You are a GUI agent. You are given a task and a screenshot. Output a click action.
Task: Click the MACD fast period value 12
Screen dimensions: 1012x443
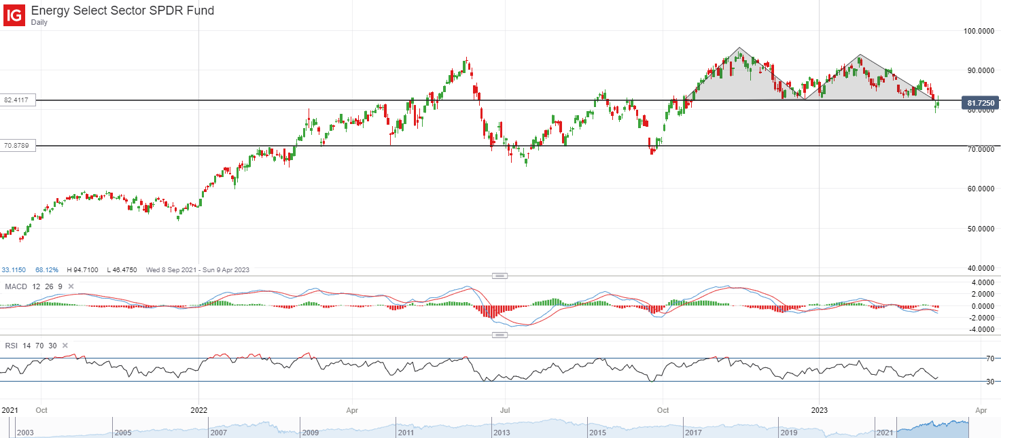click(x=34, y=286)
